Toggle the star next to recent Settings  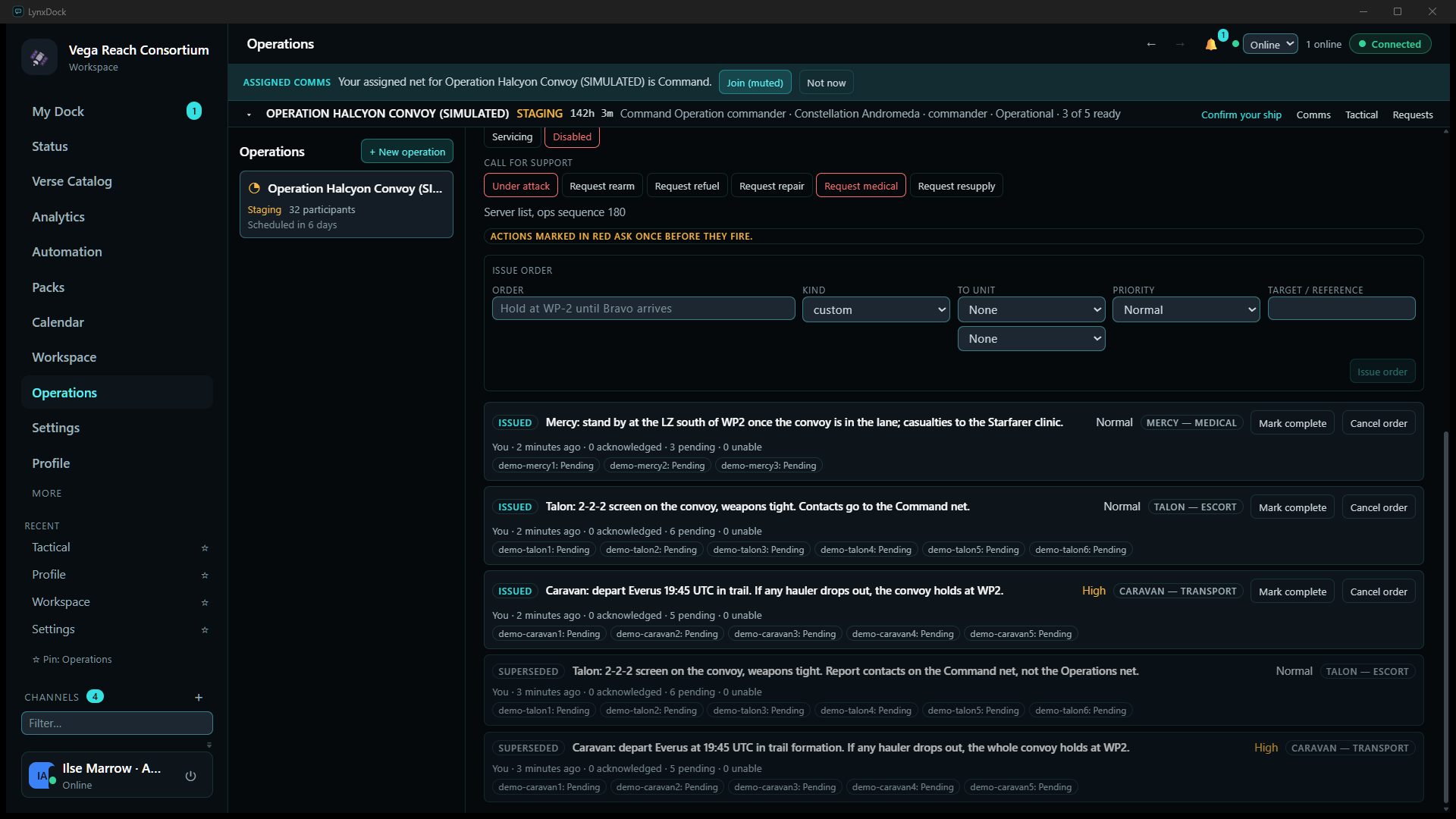[205, 629]
